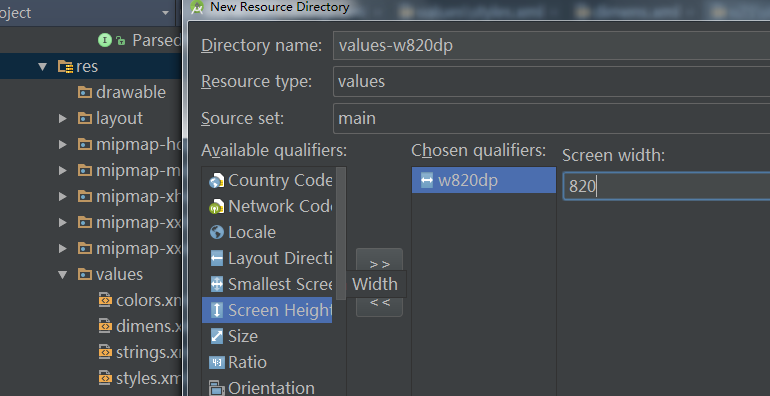
Task: Click the Country Code qualifier icon
Action: pyautogui.click(x=217, y=181)
